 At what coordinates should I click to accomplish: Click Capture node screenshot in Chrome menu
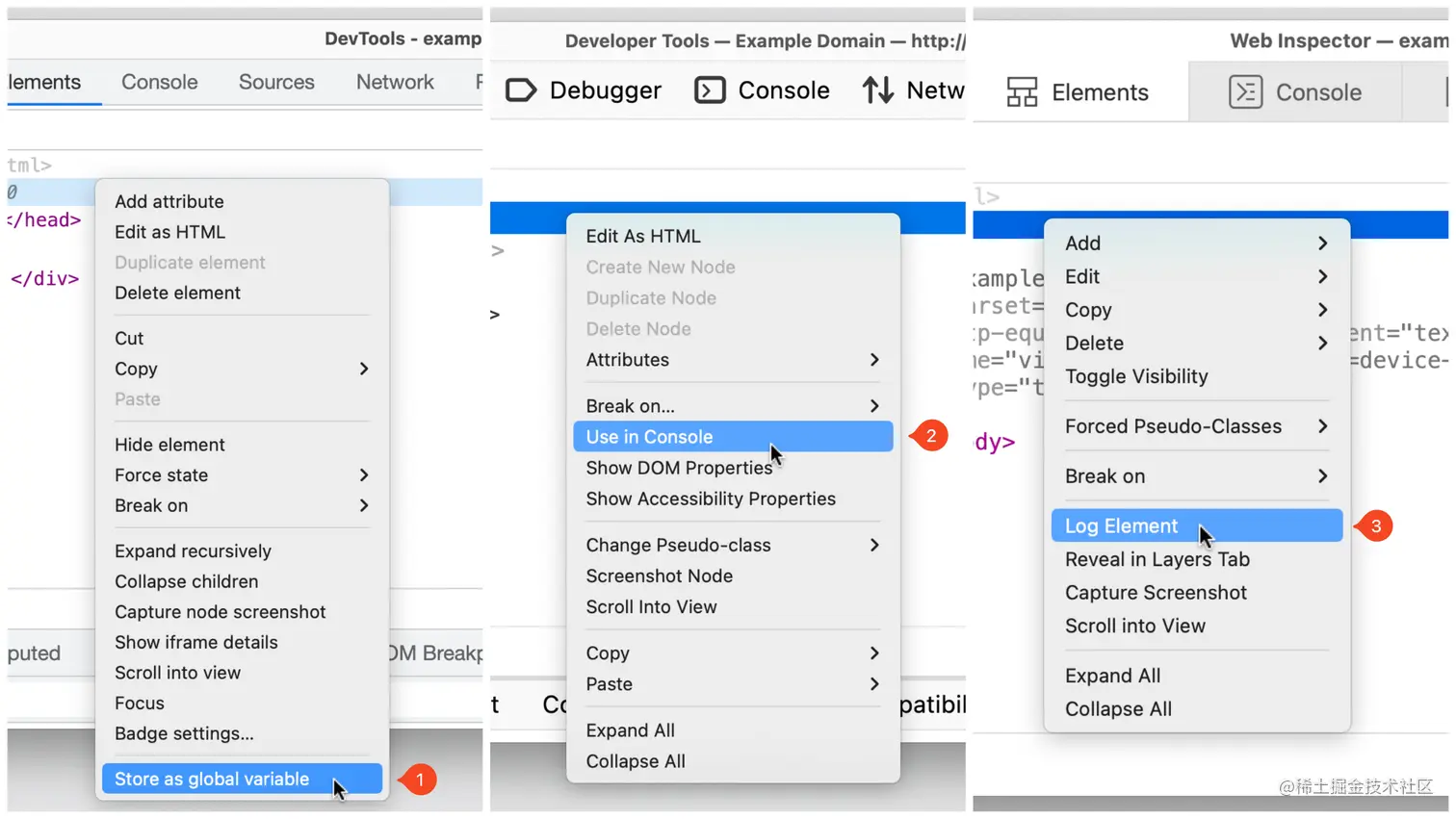pyautogui.click(x=220, y=611)
